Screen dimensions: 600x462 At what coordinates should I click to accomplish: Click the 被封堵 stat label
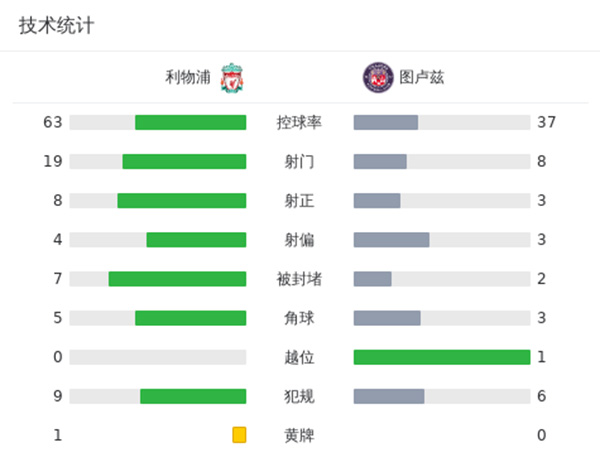click(x=299, y=279)
